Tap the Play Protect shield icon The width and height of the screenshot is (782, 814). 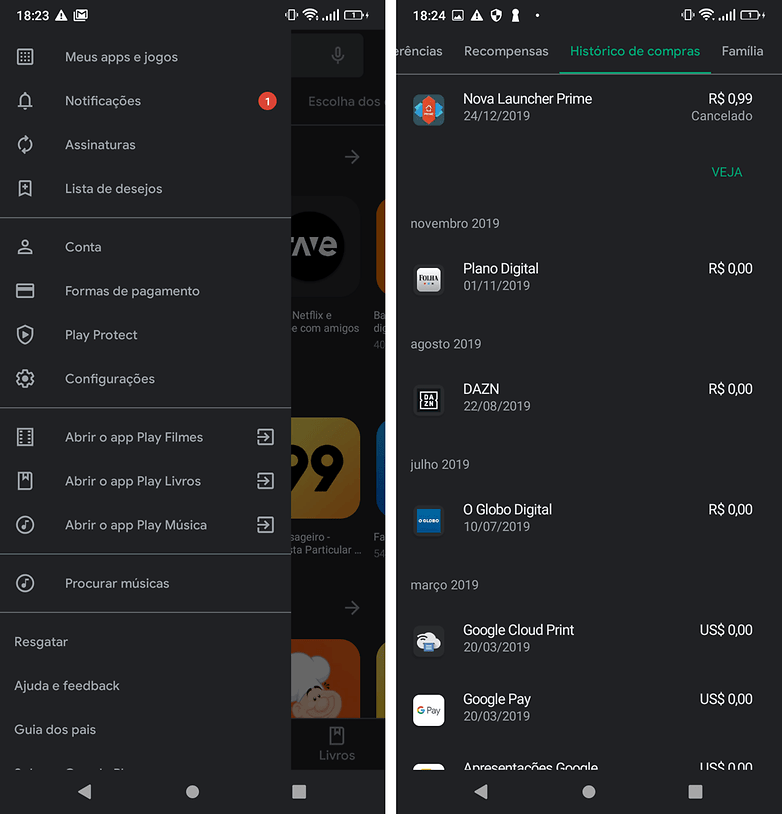point(25,335)
